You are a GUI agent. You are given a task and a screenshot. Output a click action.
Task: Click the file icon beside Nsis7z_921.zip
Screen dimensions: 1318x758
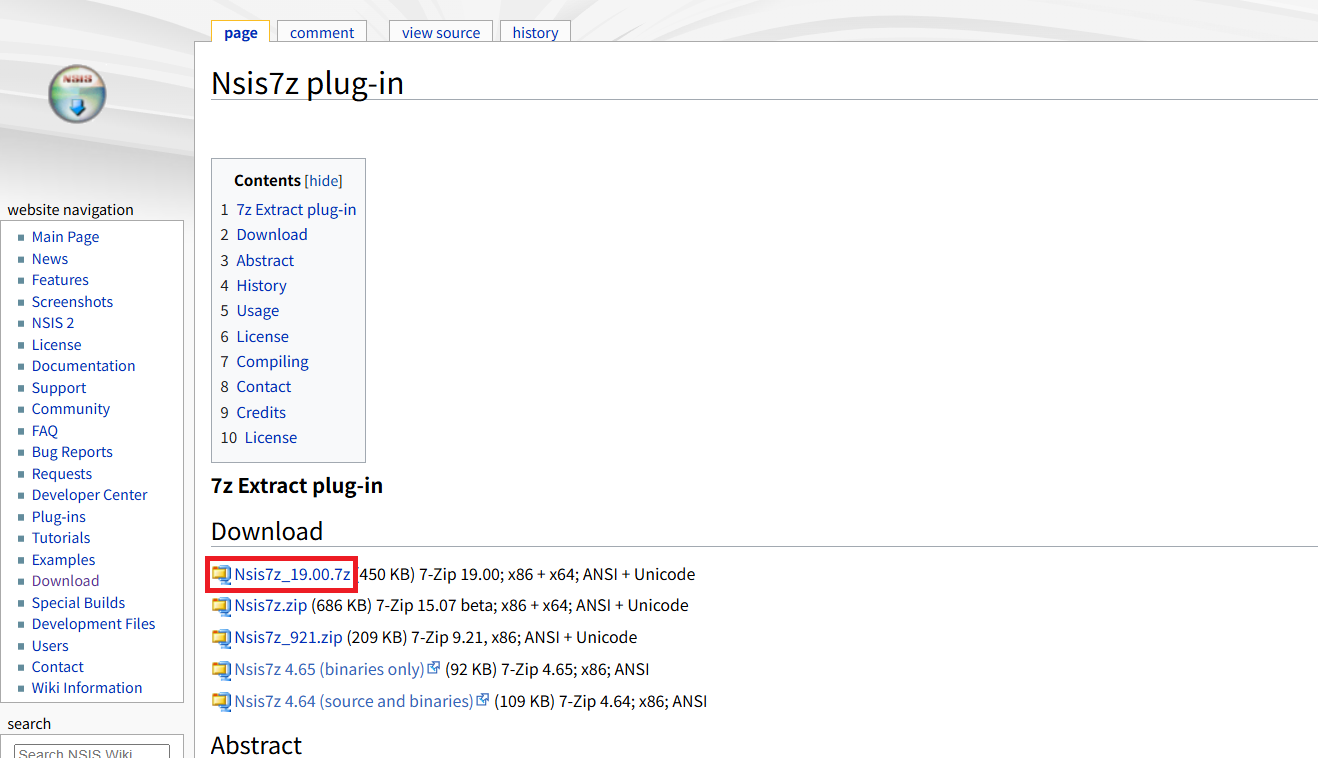coord(221,638)
